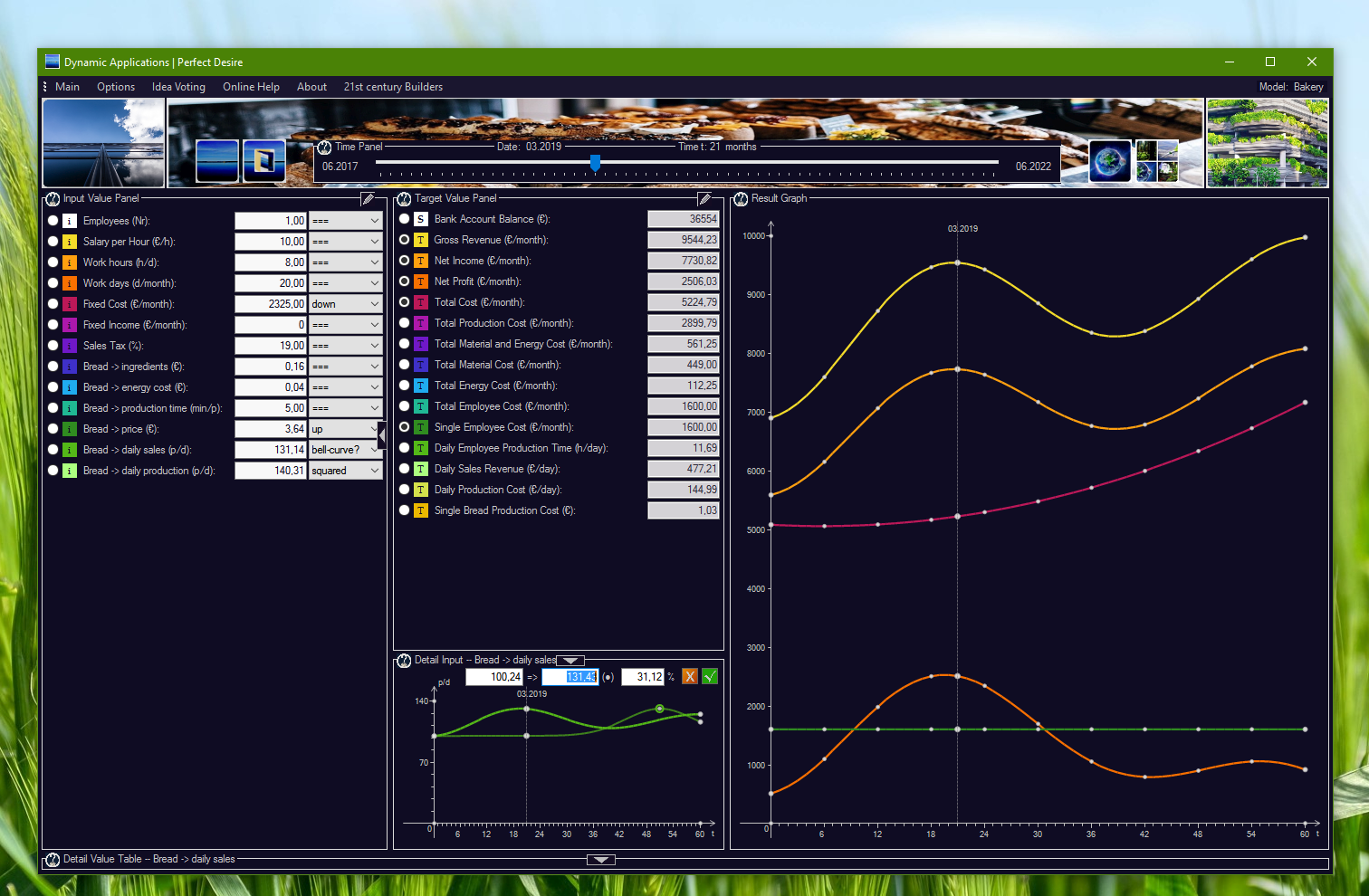Collapse the Detail Input panel via its arrow
1369x896 pixels.
570,660
